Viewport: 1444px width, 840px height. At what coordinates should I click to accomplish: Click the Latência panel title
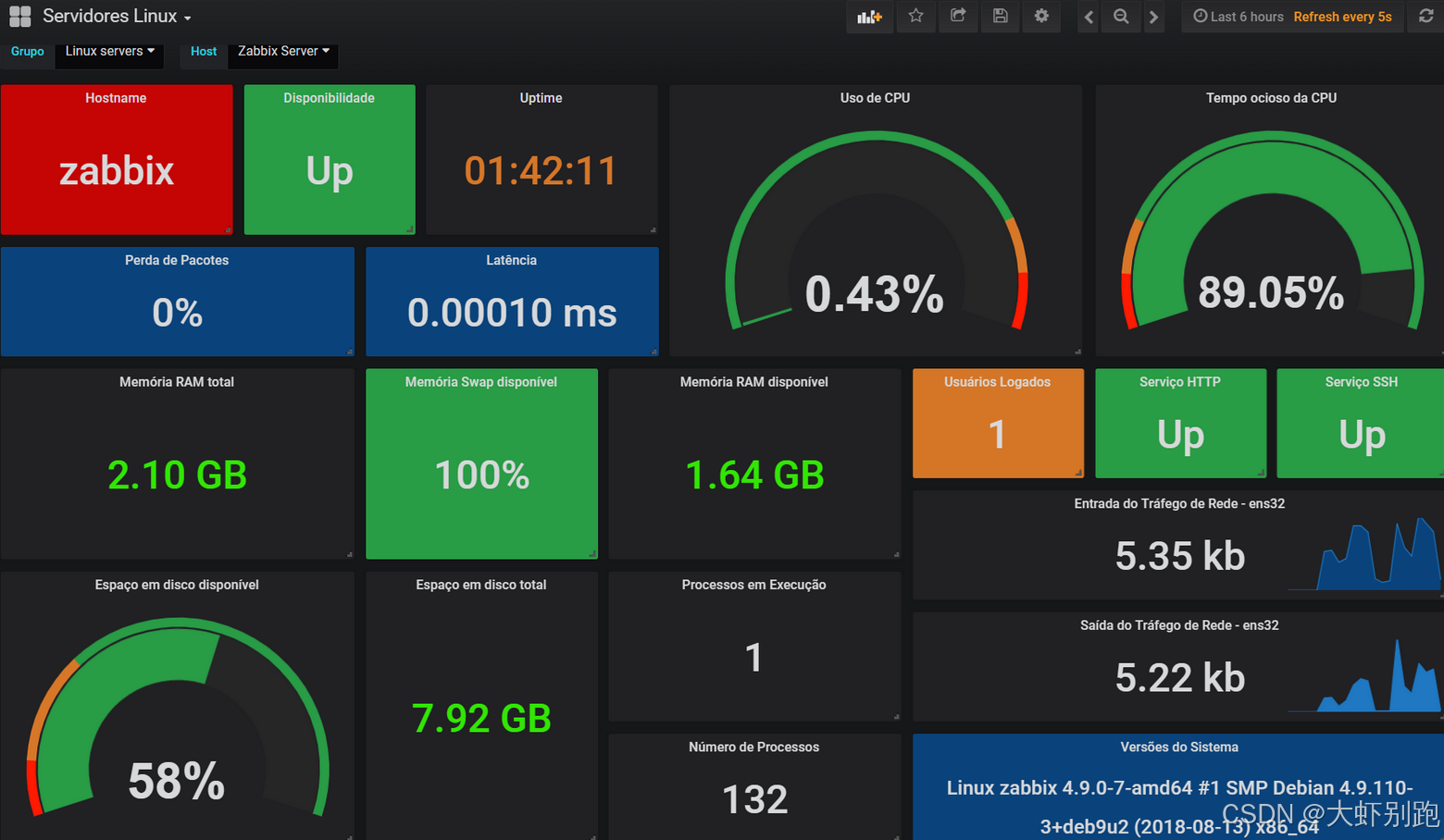pyautogui.click(x=511, y=261)
